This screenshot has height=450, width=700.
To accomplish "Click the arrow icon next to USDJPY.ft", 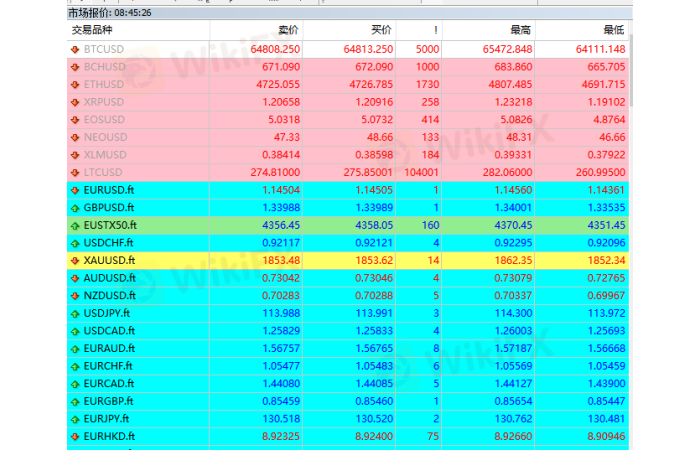I will point(75,313).
